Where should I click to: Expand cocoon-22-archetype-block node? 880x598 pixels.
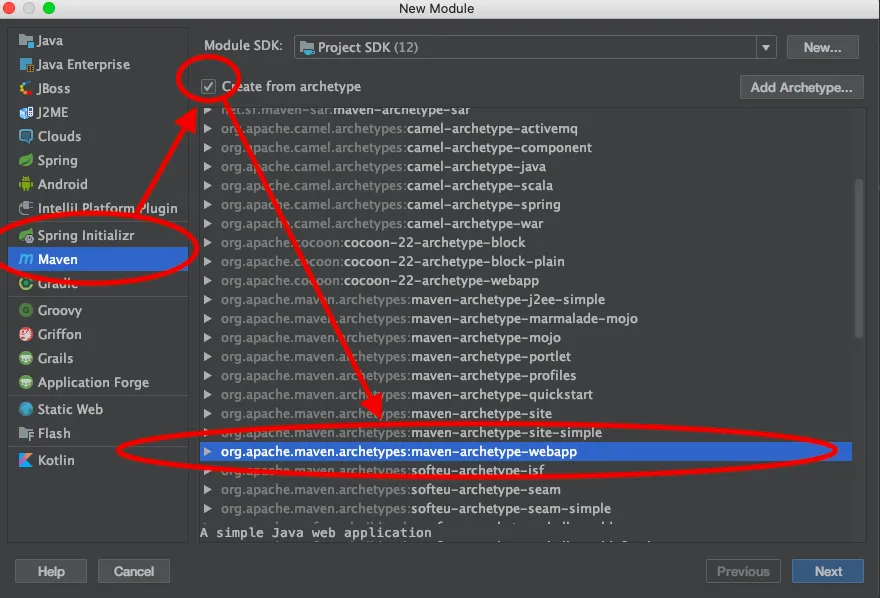[208, 243]
